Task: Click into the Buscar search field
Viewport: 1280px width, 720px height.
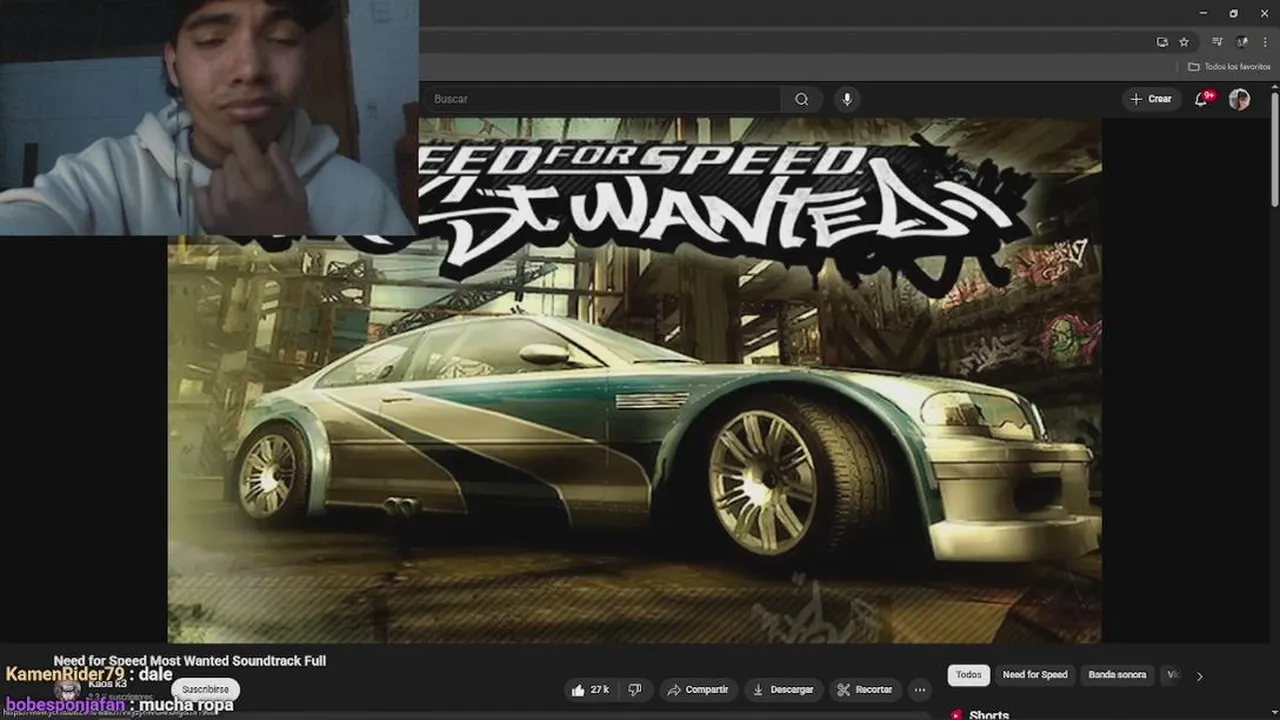Action: coord(600,99)
